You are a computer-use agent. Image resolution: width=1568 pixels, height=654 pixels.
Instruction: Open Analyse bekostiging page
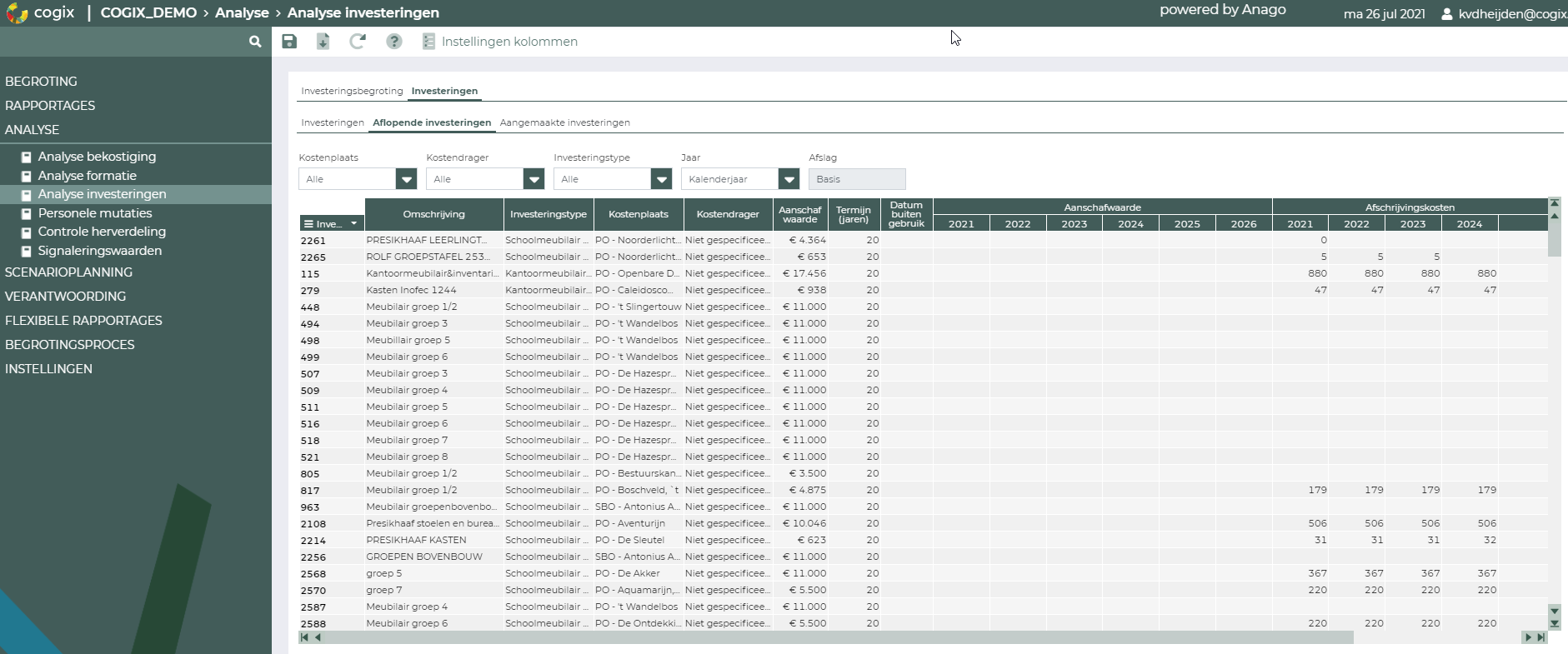pyautogui.click(x=97, y=157)
